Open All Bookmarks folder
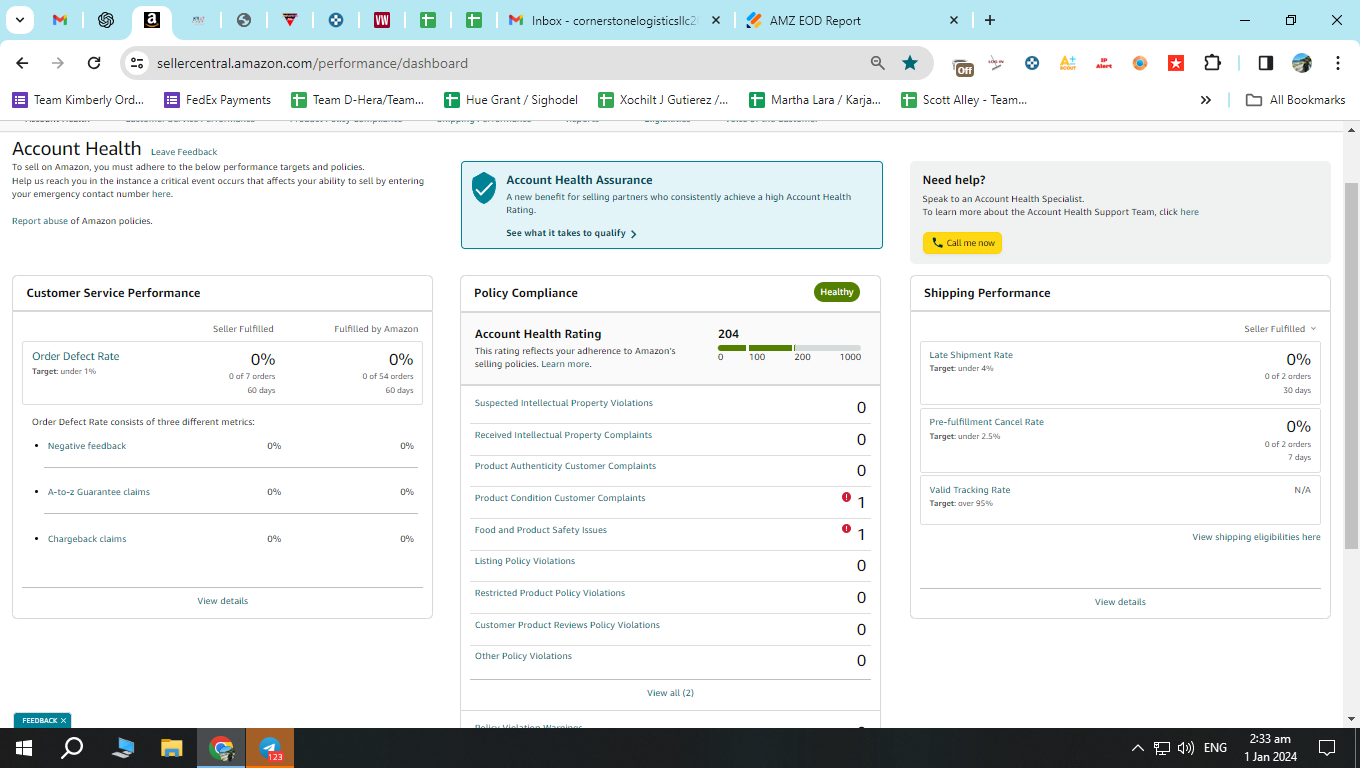The image size is (1360, 768). 1295,100
